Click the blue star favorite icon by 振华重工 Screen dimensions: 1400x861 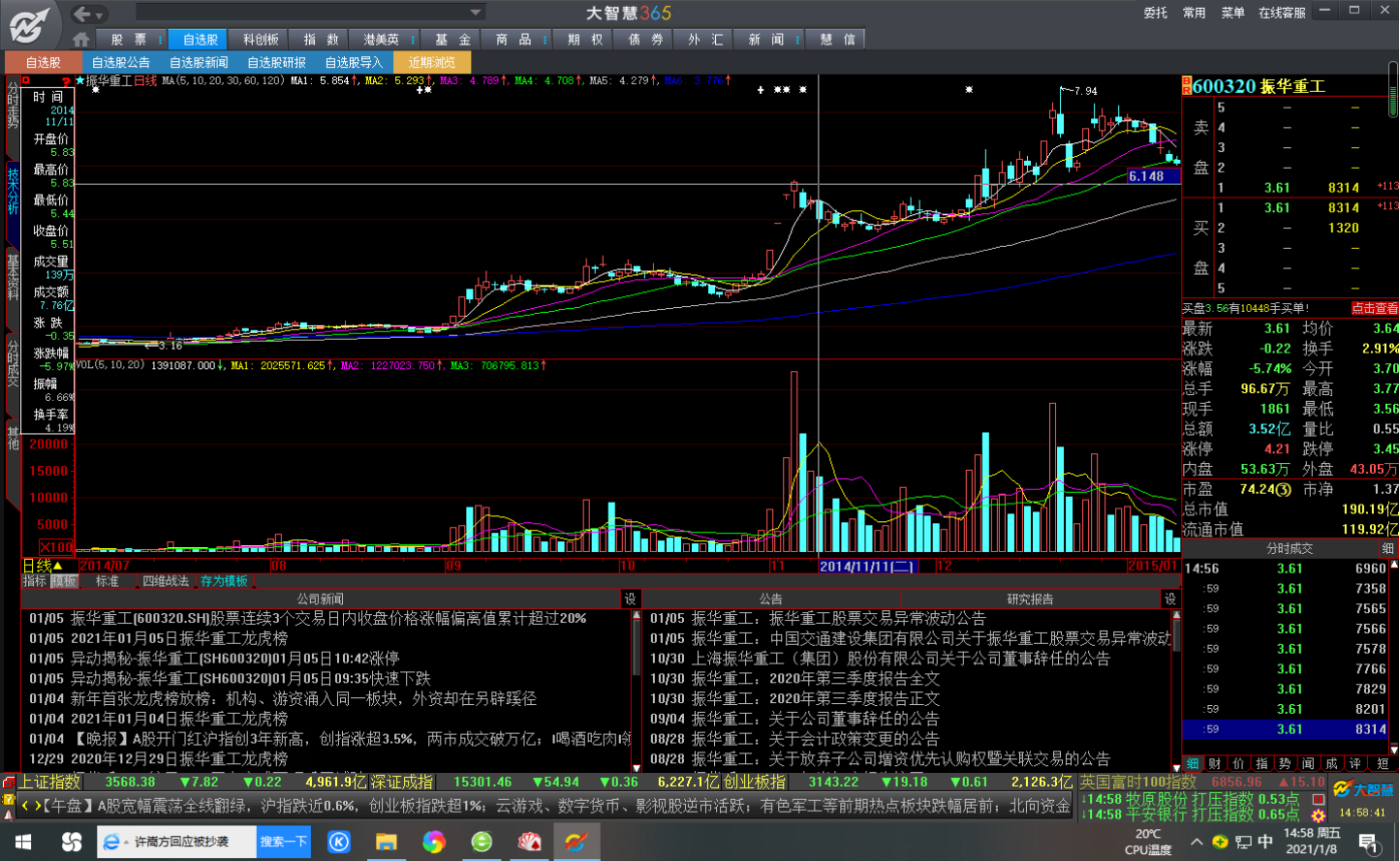pyautogui.click(x=80, y=81)
